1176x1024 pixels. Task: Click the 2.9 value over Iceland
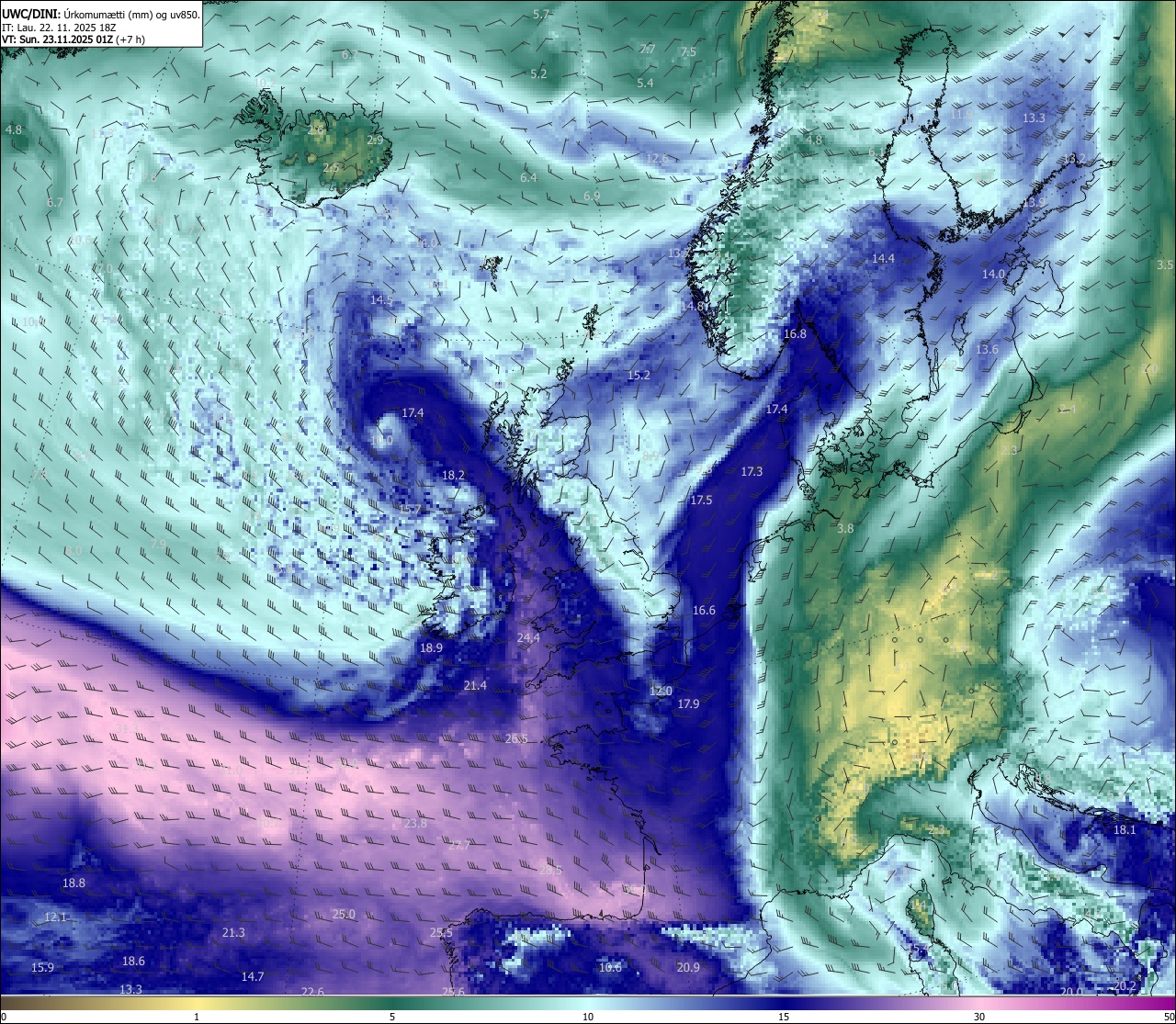[x=375, y=140]
